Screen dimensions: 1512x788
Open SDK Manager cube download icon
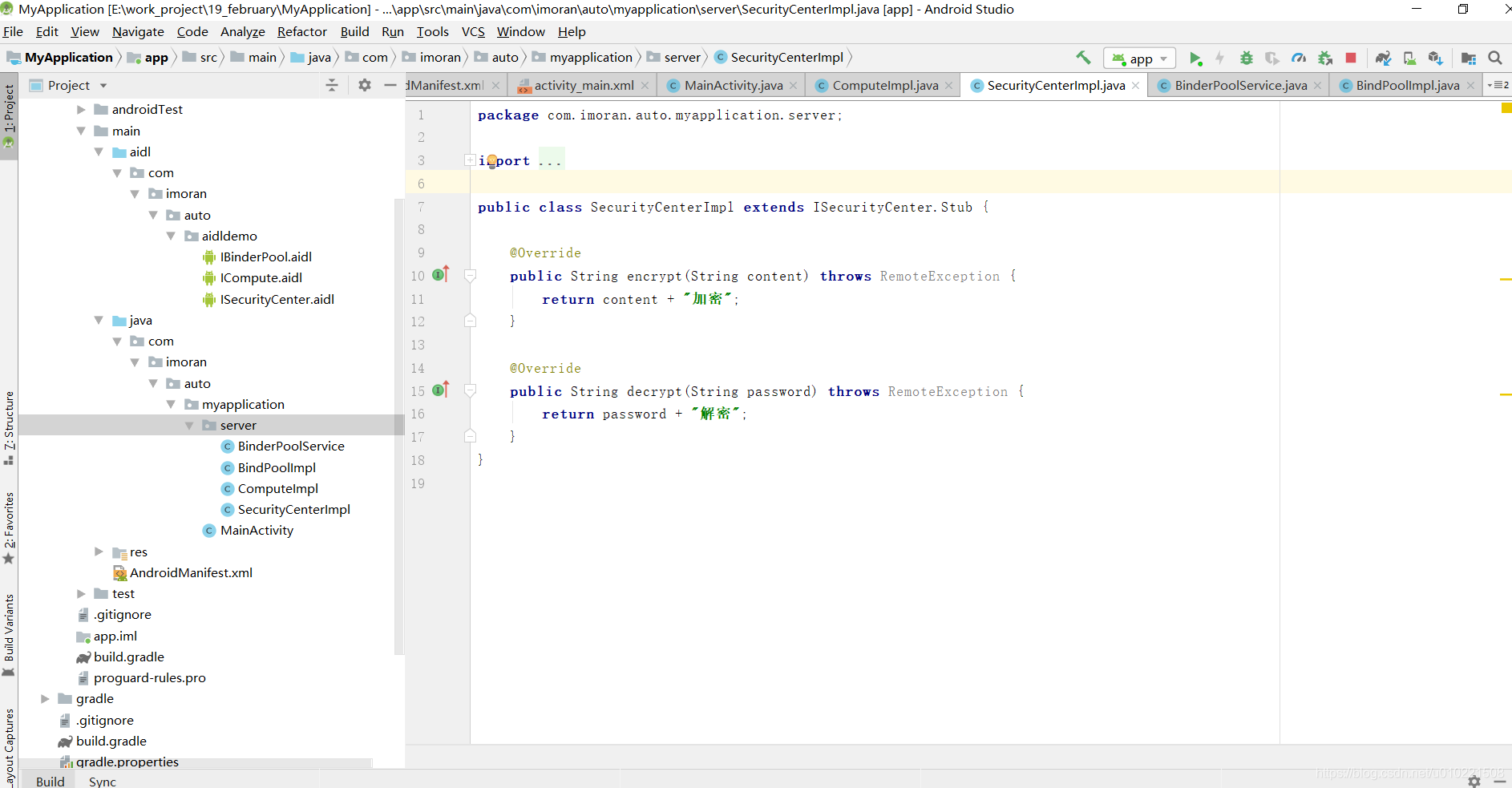[1436, 58]
